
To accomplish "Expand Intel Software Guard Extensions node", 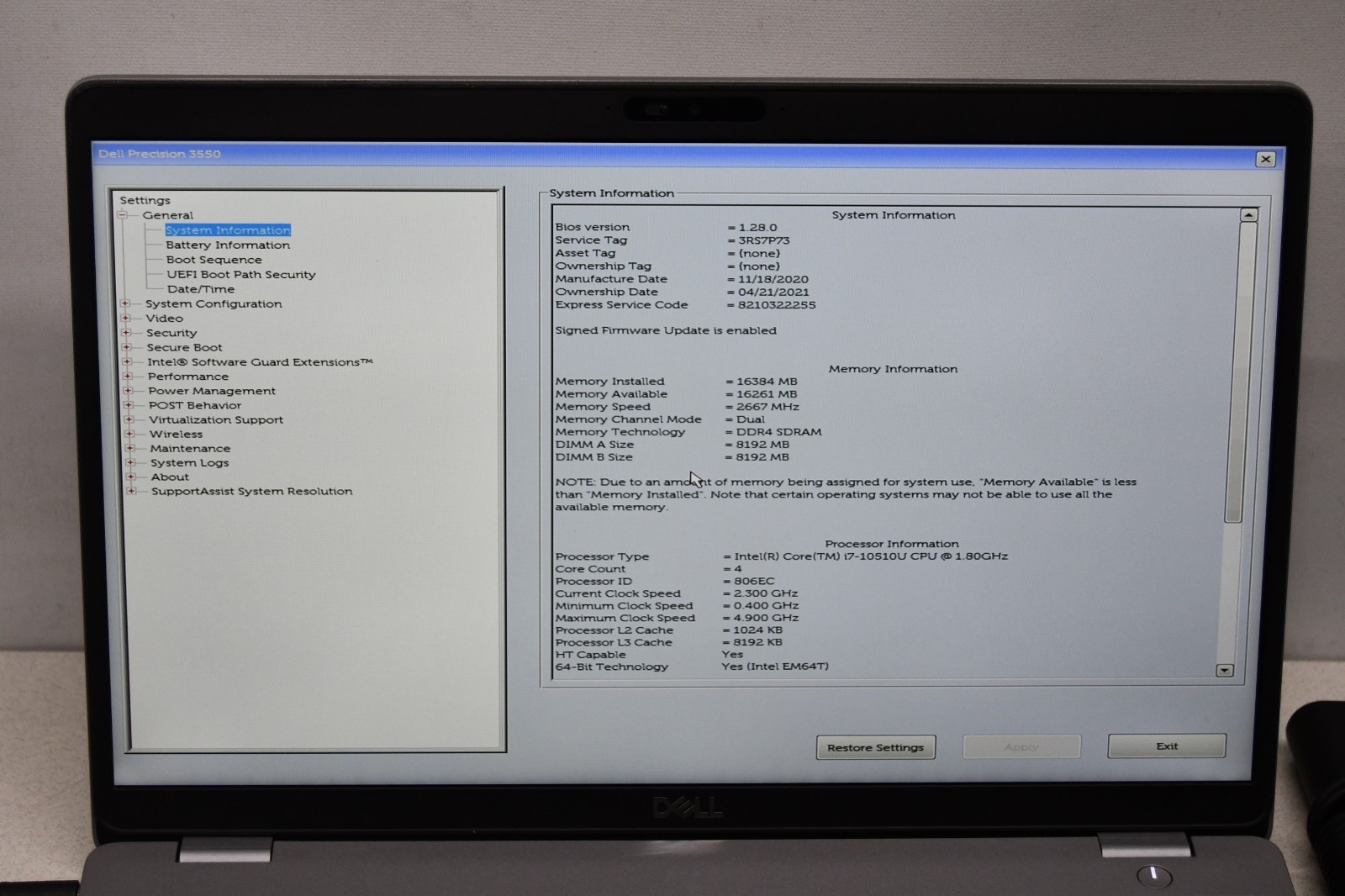I will pos(127,361).
